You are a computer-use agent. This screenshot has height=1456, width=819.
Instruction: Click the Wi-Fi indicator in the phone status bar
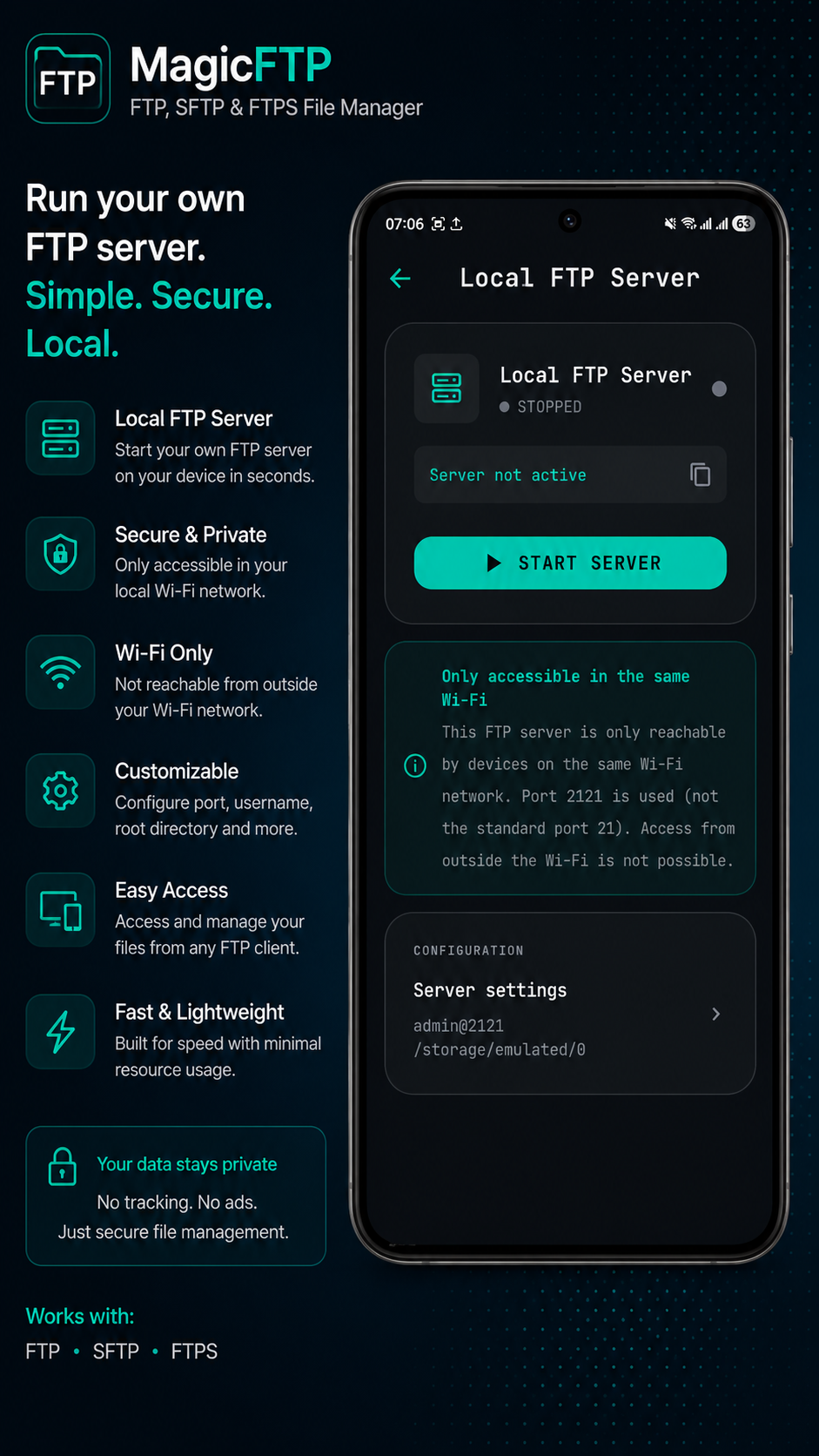pos(688,224)
